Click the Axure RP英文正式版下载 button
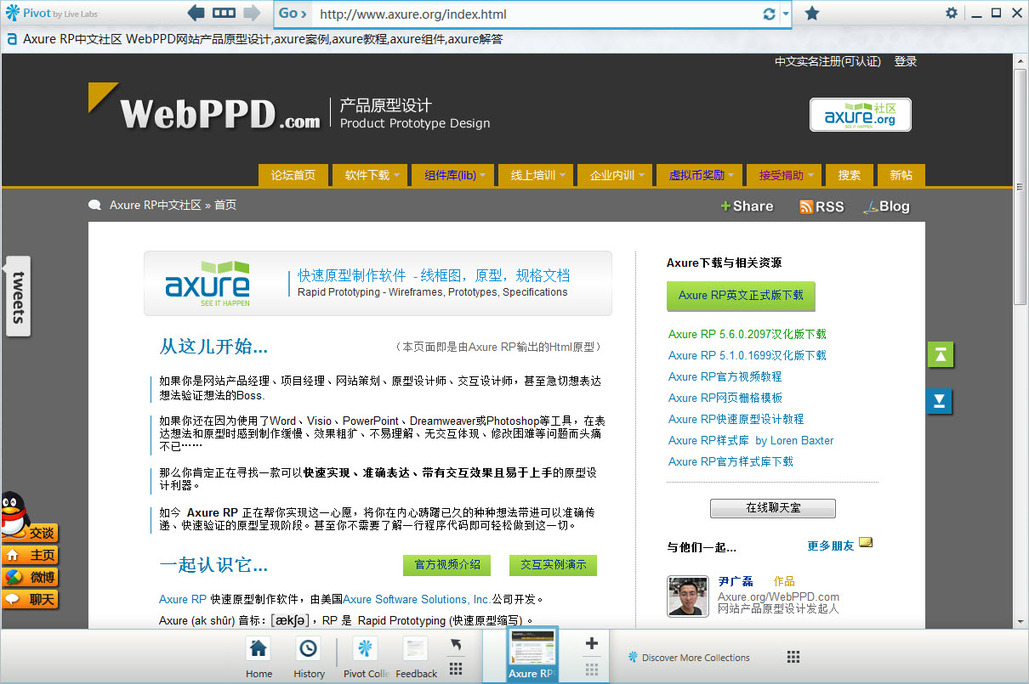1029x684 pixels. tap(740, 295)
